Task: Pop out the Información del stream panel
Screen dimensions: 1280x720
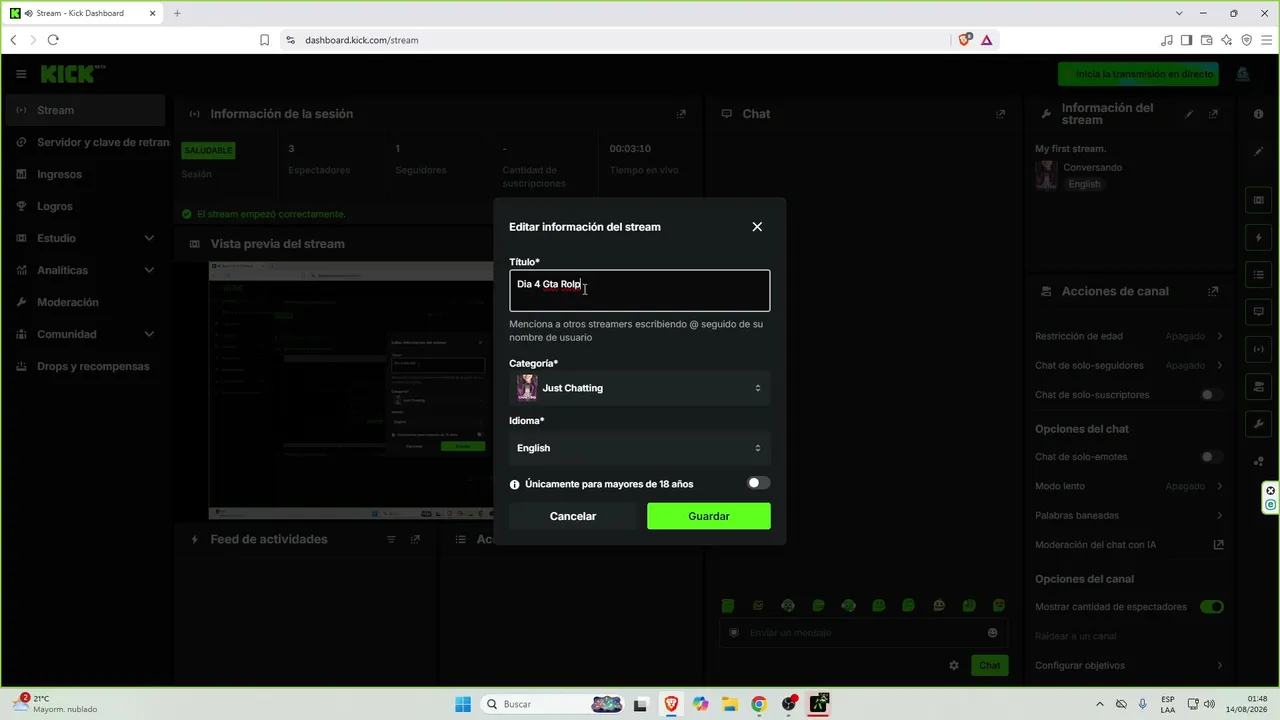Action: [x=1213, y=114]
